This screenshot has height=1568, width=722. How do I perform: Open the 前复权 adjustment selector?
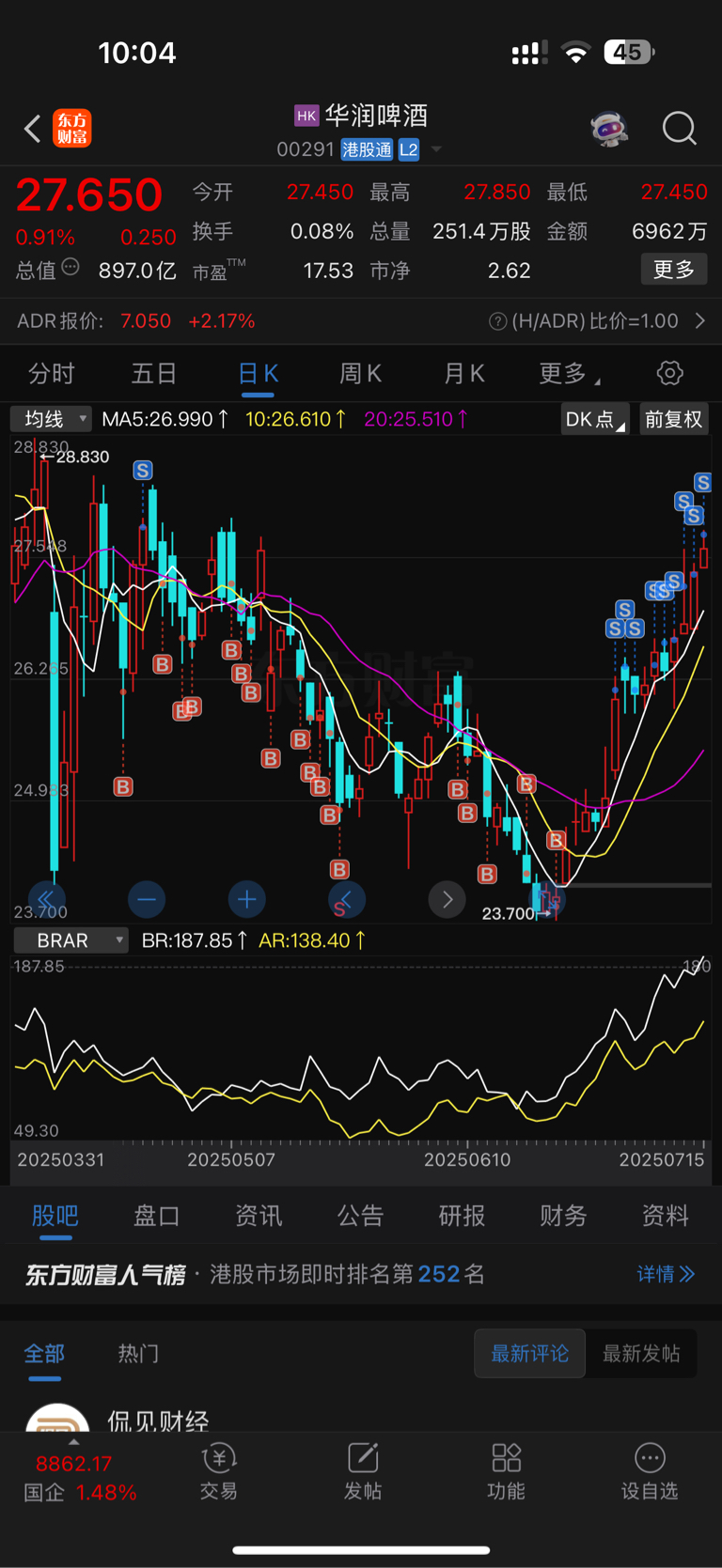click(674, 419)
